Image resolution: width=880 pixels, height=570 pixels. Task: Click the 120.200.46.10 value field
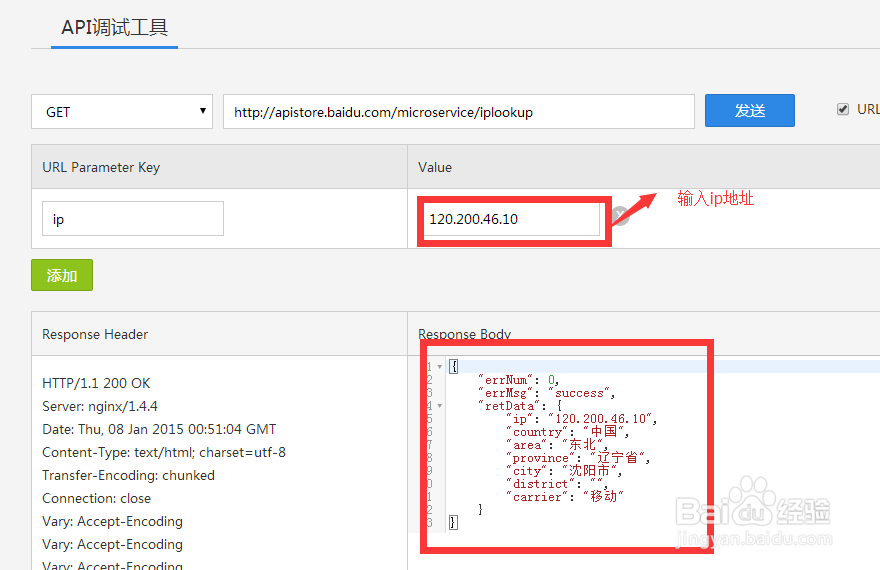point(511,219)
